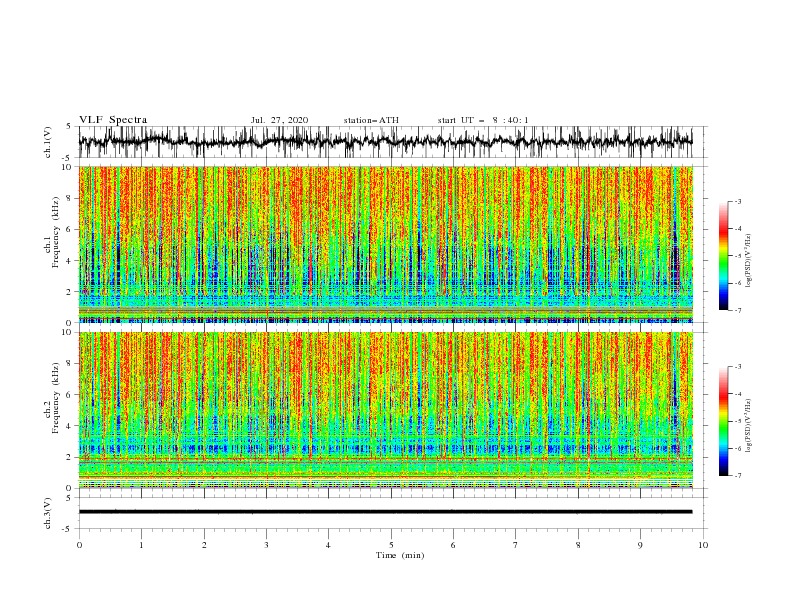This screenshot has height=612, width=792.
Task: Select the date text "Jul. 27, 2020"
Action: [x=279, y=120]
